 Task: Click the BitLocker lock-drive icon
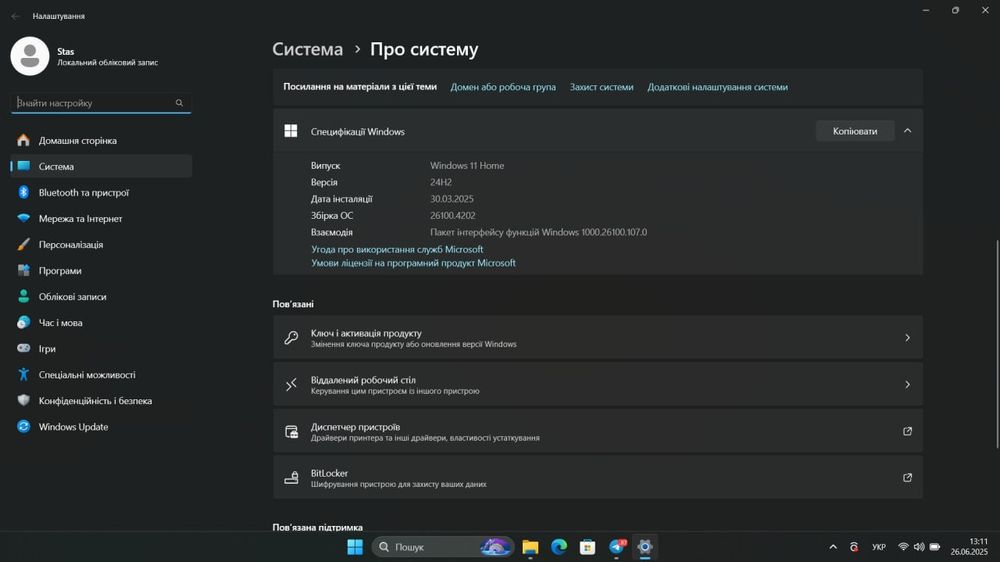[291, 478]
